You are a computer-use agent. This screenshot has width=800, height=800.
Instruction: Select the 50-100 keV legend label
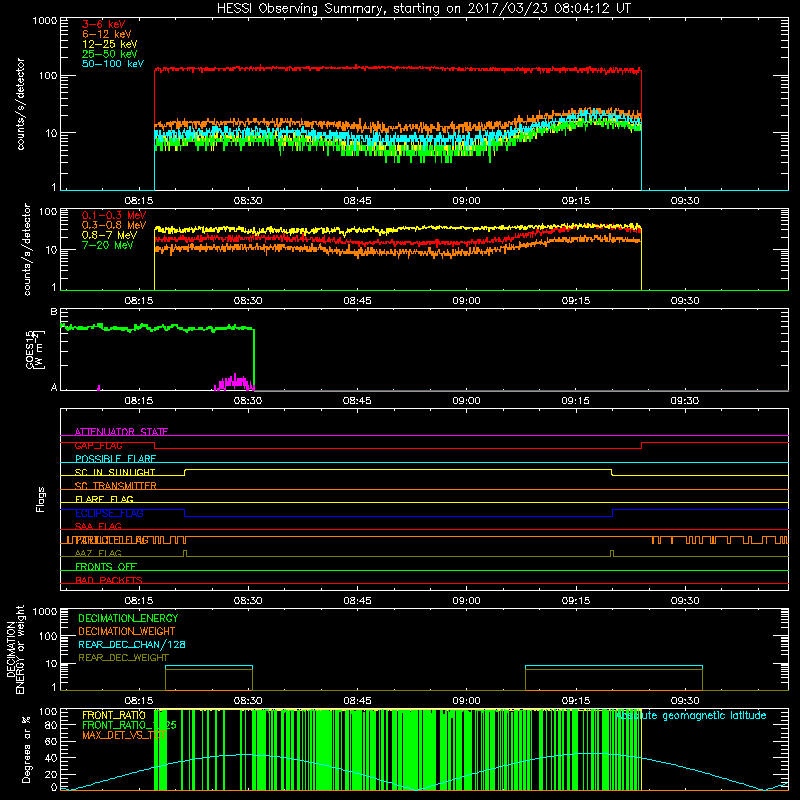click(x=113, y=64)
